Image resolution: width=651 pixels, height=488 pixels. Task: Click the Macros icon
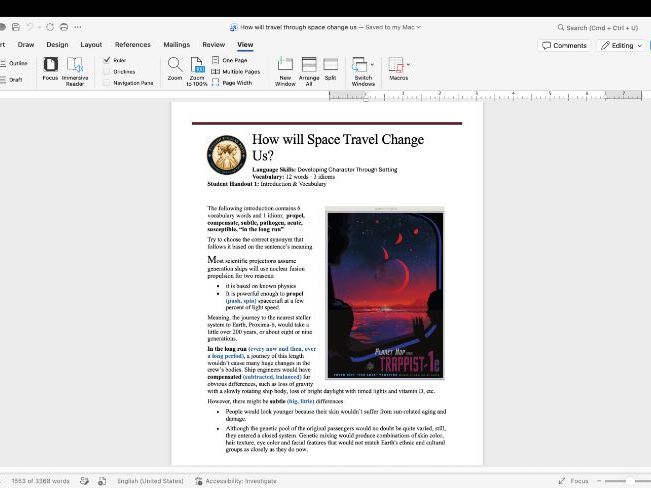[x=396, y=65]
